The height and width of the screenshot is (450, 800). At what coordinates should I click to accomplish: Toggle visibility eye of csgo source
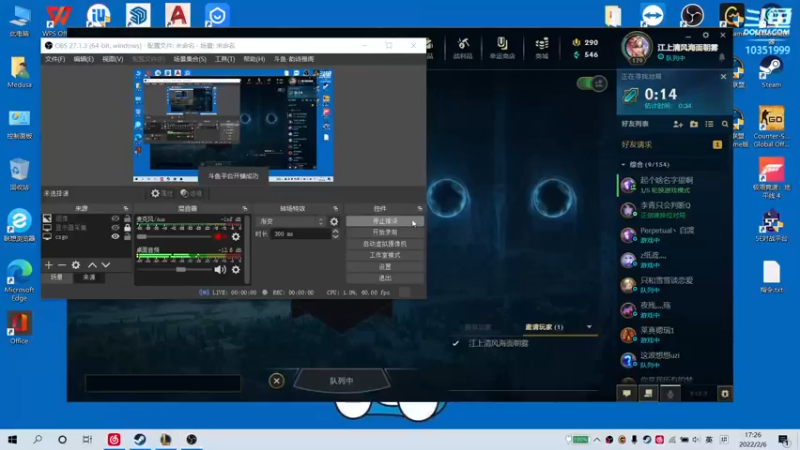click(115, 237)
